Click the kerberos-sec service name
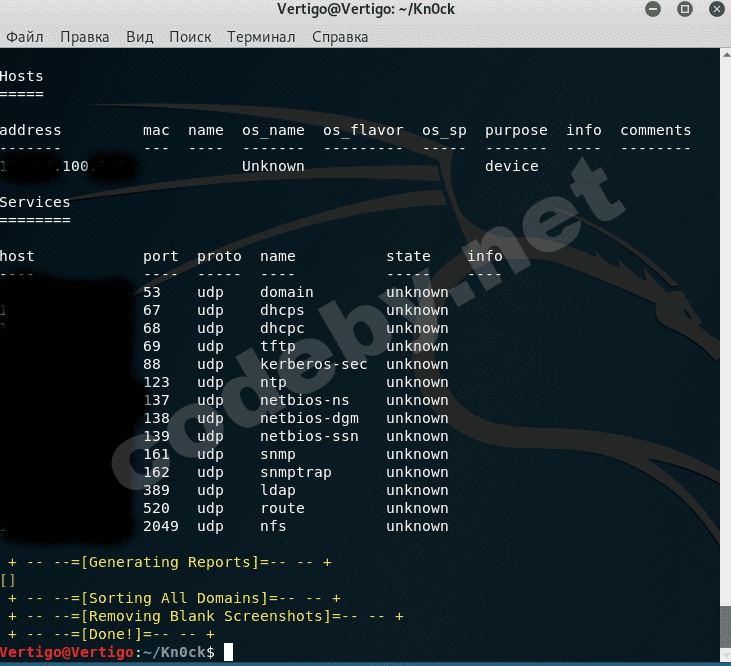Viewport: 731px width, 666px height. click(313, 364)
